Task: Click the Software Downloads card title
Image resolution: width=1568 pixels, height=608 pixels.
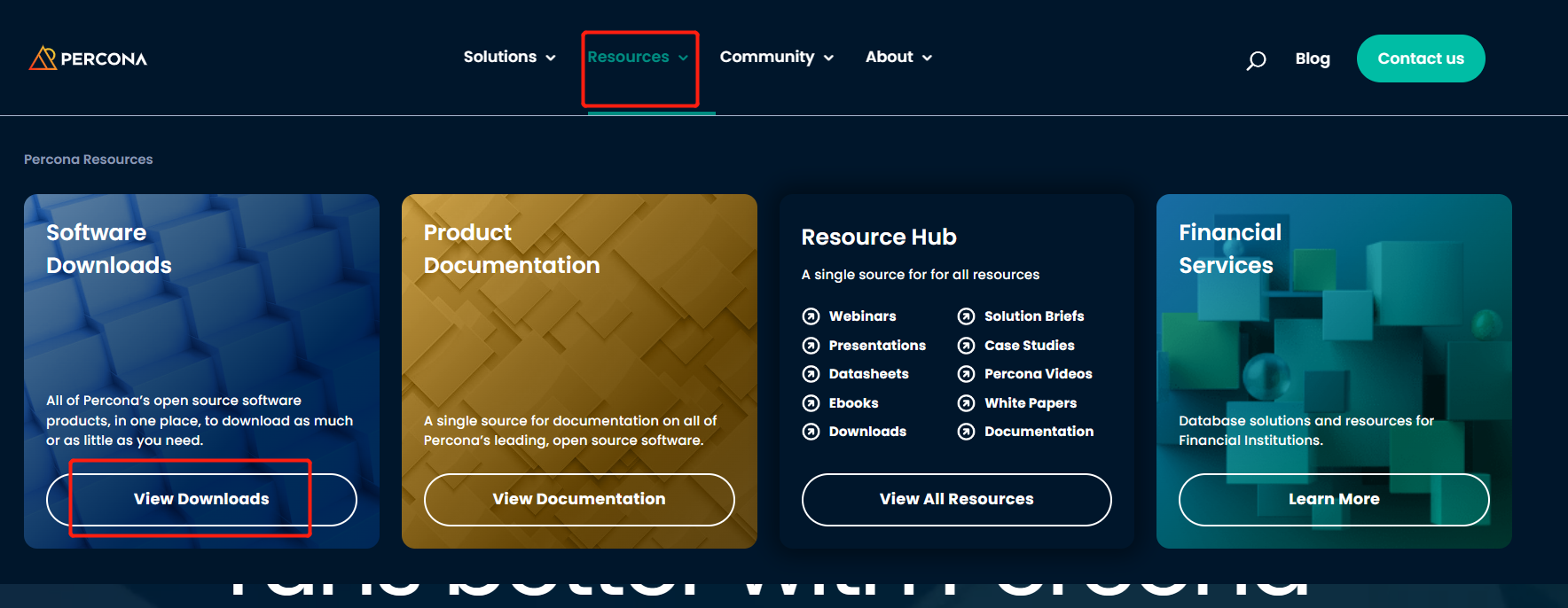Action: (109, 249)
